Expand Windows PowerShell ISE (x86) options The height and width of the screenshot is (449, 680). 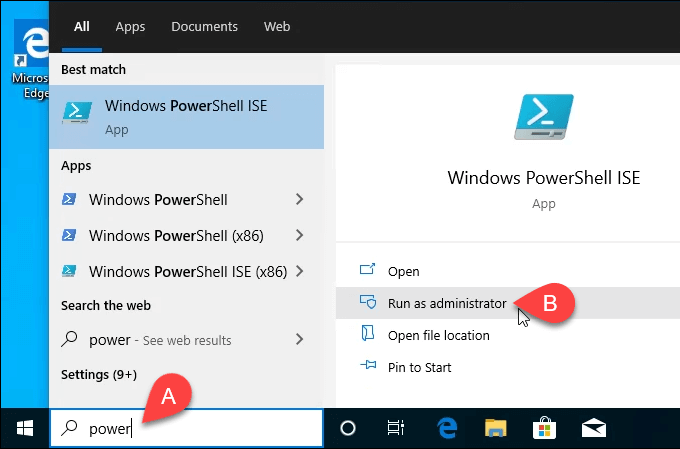coord(299,271)
